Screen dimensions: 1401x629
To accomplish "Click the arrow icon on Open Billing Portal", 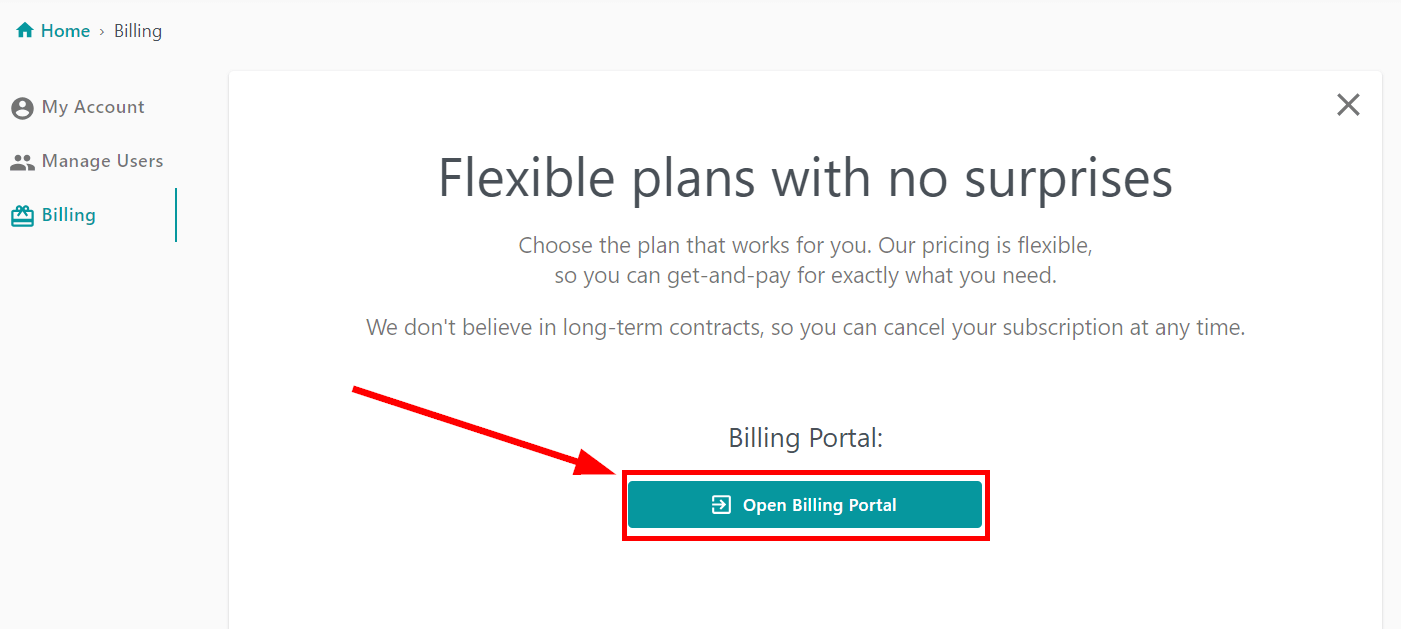I will pos(721,505).
